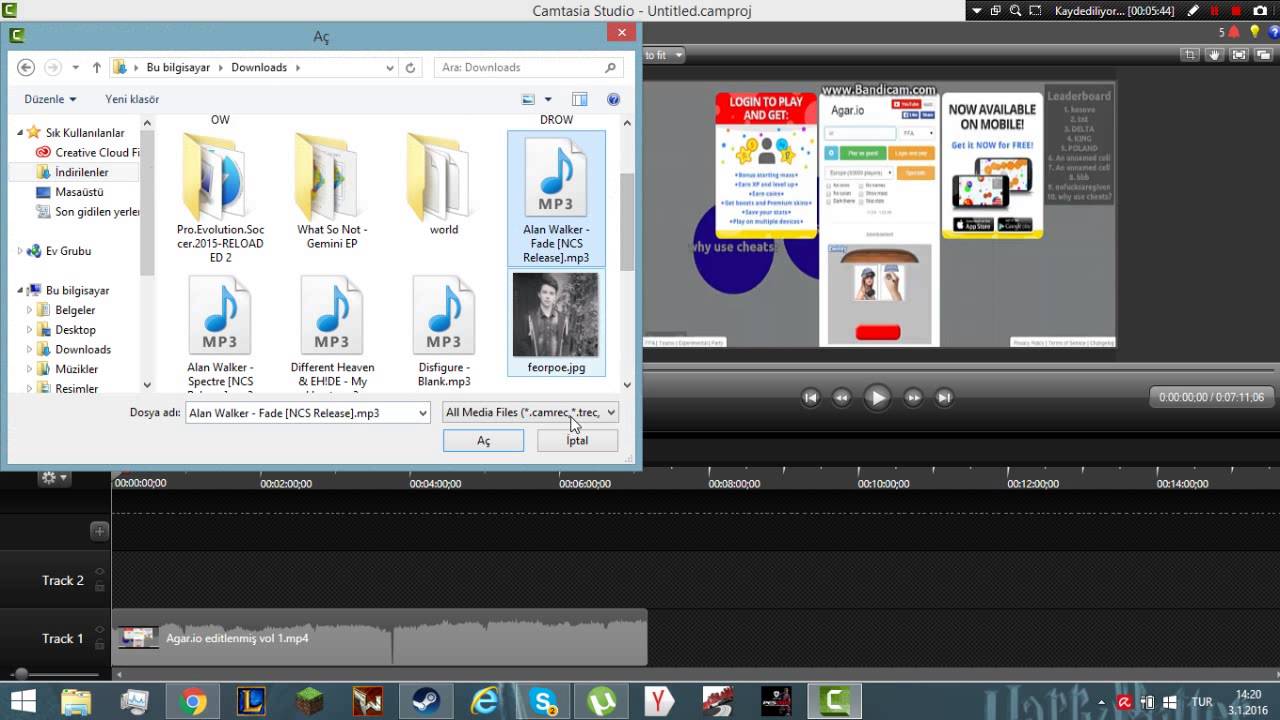Open address bar history dropdown
Screen dimensions: 1280x720
click(x=390, y=68)
